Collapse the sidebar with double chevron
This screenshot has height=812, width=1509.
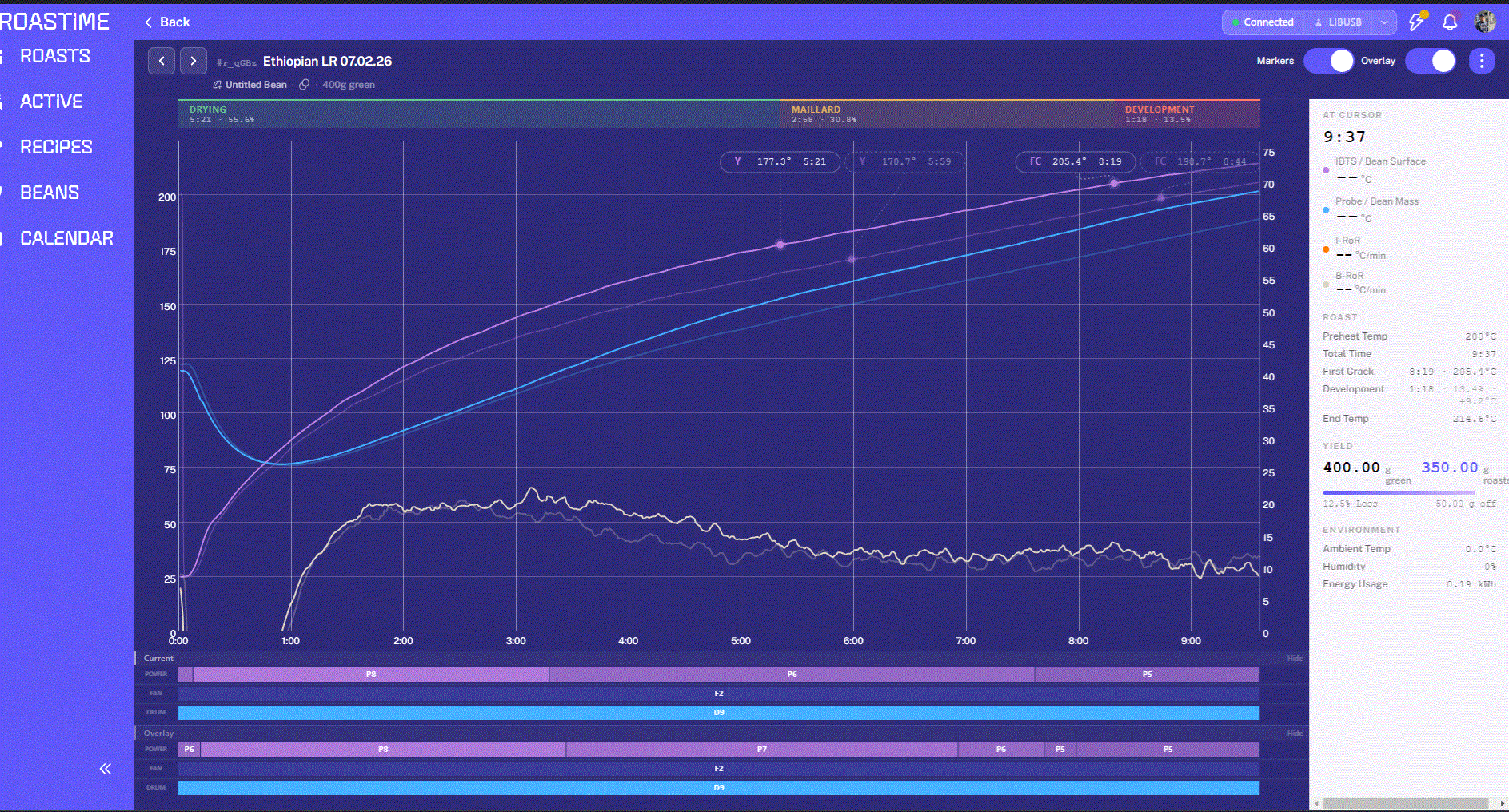click(105, 769)
